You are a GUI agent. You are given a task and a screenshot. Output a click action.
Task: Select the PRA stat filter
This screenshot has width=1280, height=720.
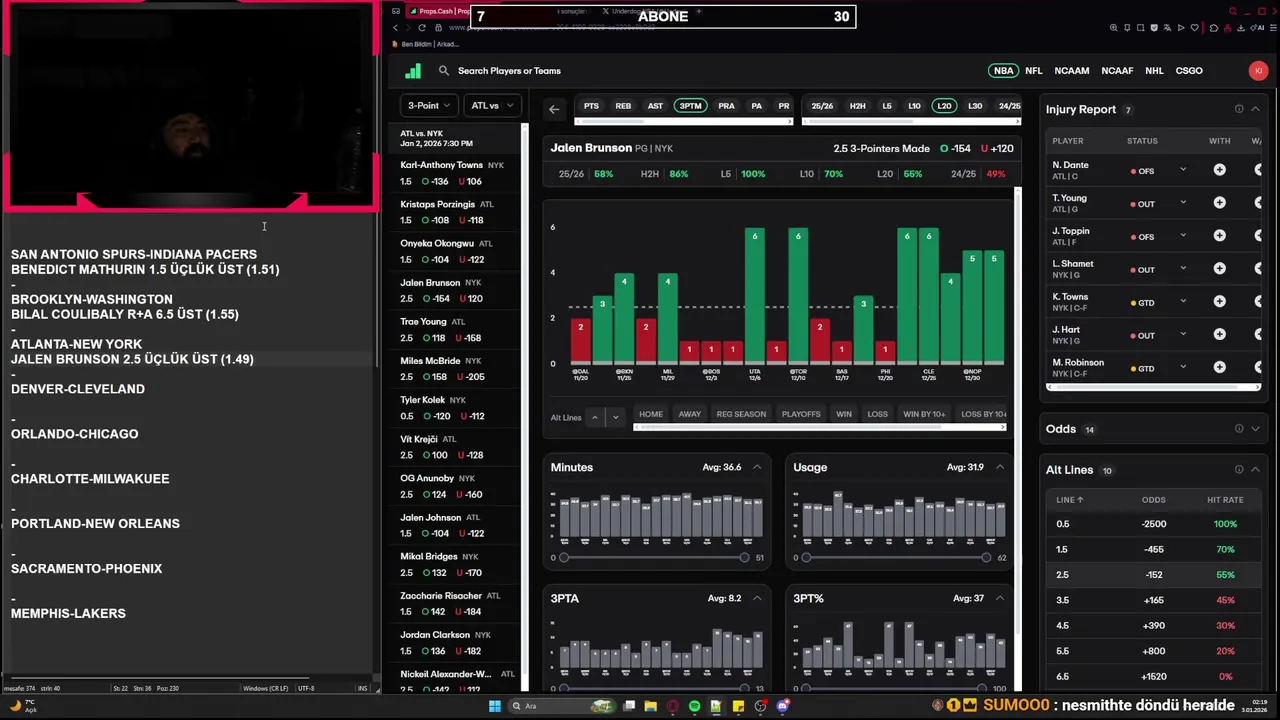pos(726,106)
